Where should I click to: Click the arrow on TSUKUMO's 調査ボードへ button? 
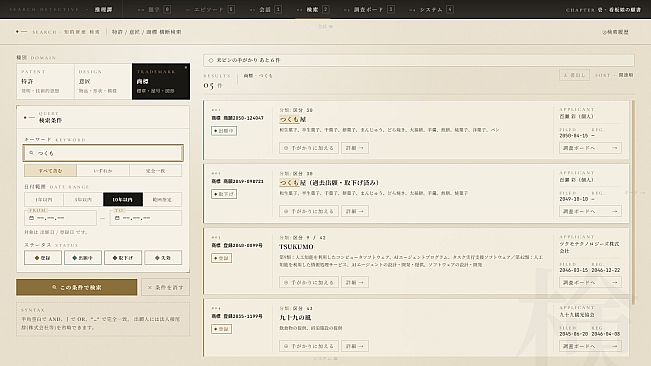click(x=614, y=282)
